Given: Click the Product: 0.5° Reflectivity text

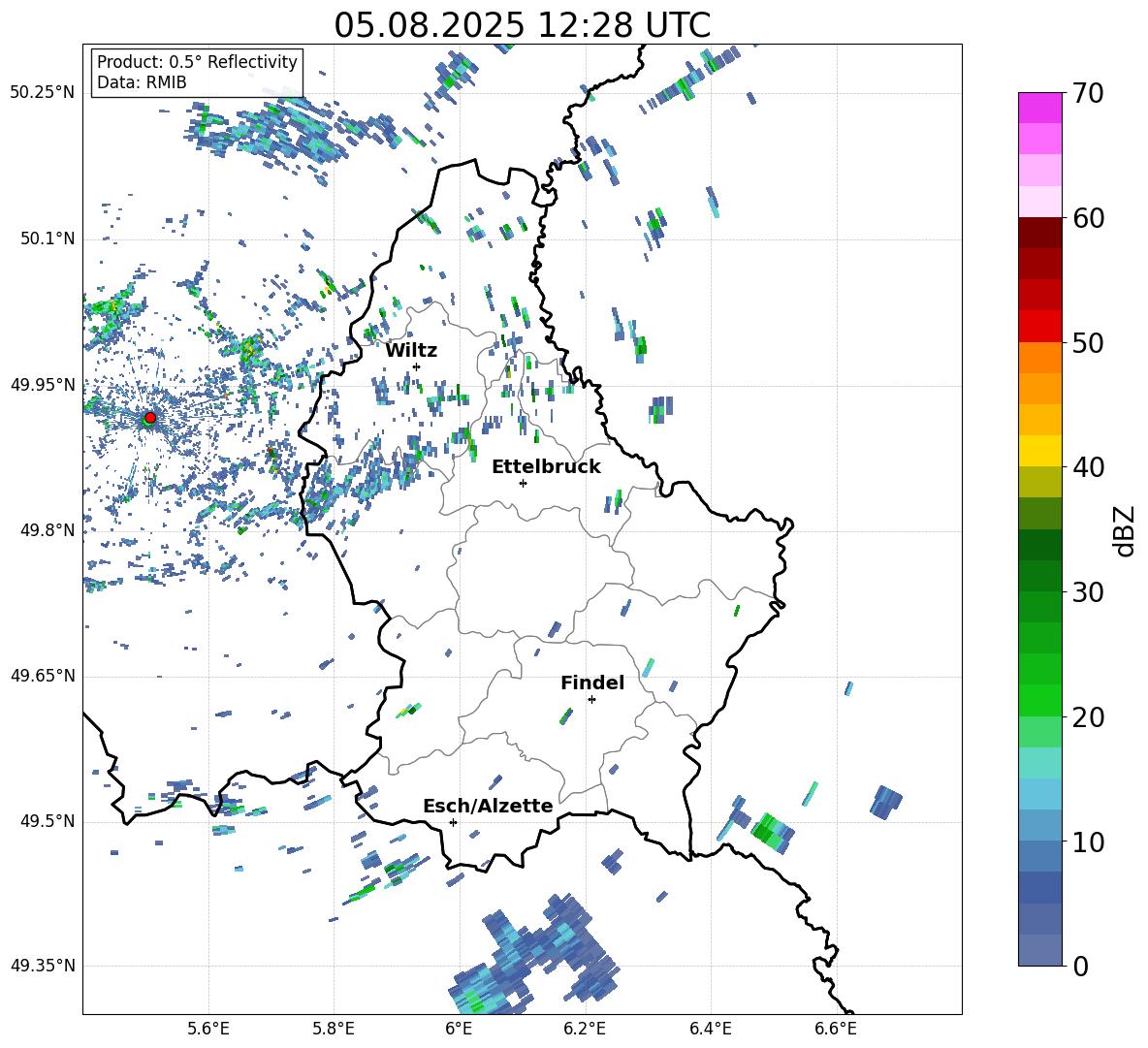Looking at the screenshot, I should [x=197, y=62].
